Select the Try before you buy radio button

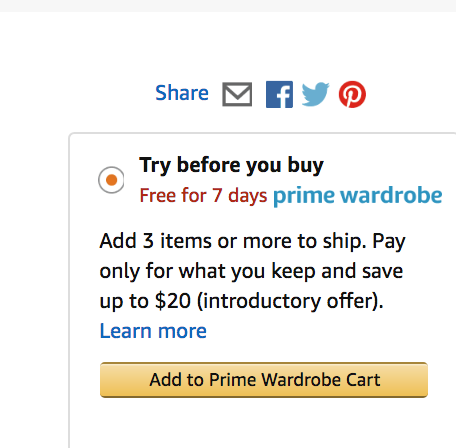111,180
